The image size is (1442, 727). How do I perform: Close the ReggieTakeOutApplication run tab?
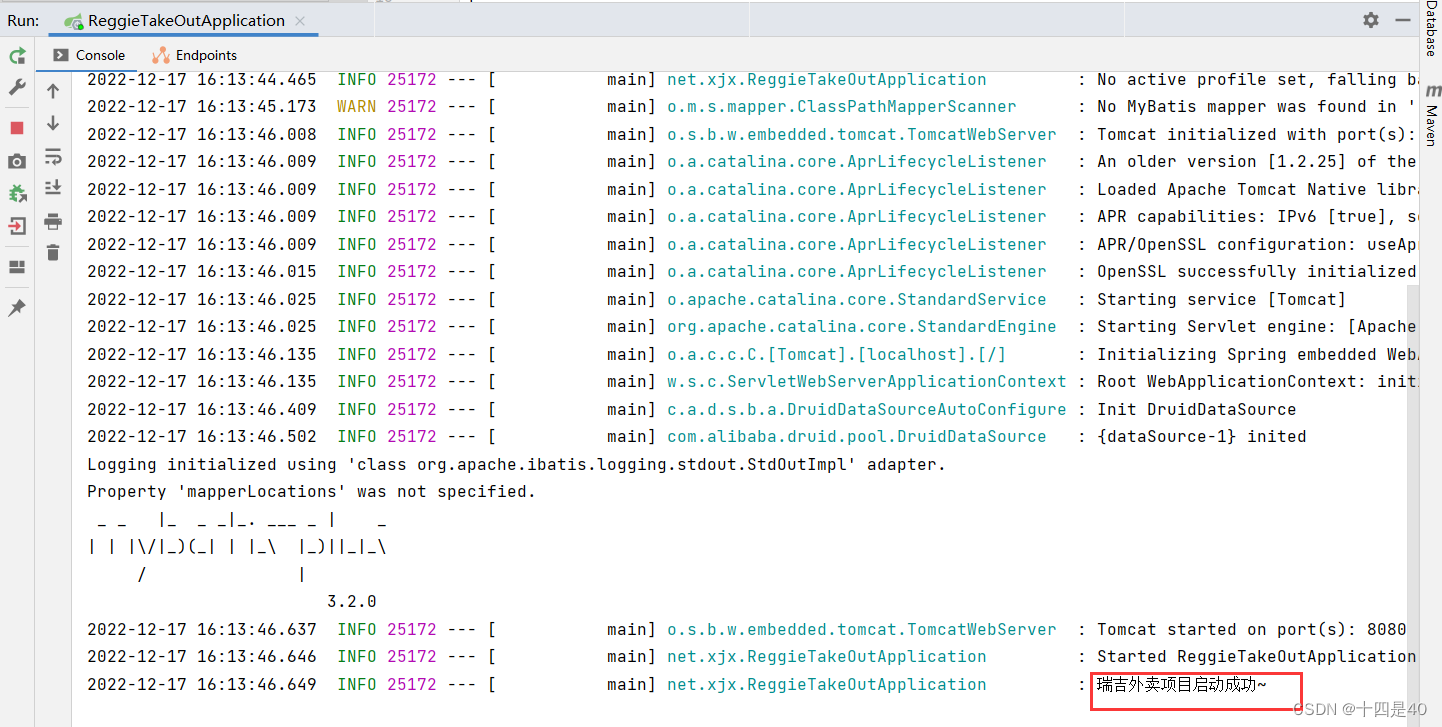coord(301,21)
